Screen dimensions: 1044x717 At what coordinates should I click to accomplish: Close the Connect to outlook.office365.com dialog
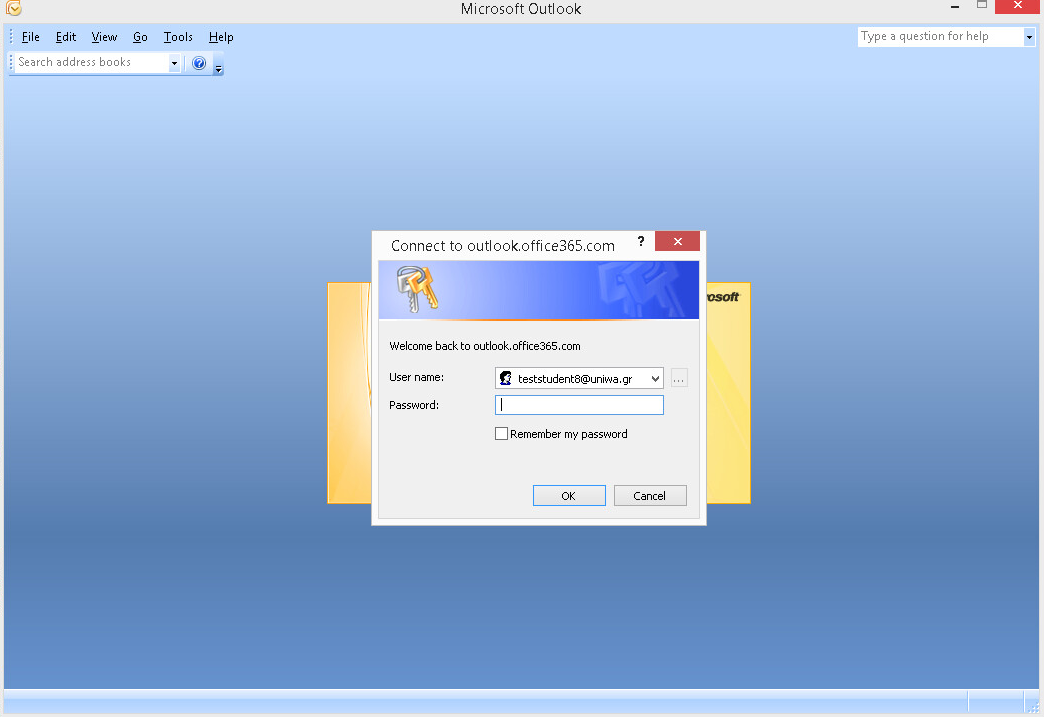coord(677,241)
